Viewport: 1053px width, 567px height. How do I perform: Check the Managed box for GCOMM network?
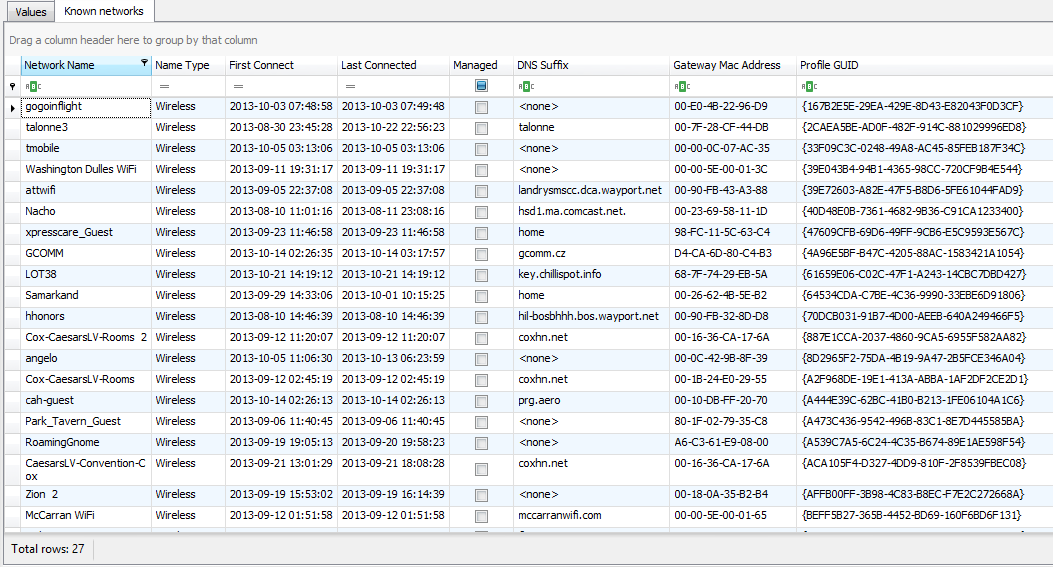point(481,254)
